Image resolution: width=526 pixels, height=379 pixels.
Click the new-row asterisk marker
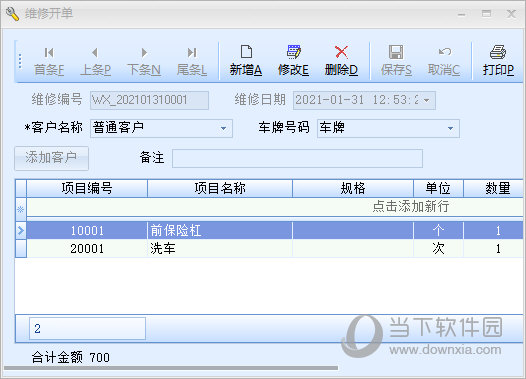click(21, 210)
